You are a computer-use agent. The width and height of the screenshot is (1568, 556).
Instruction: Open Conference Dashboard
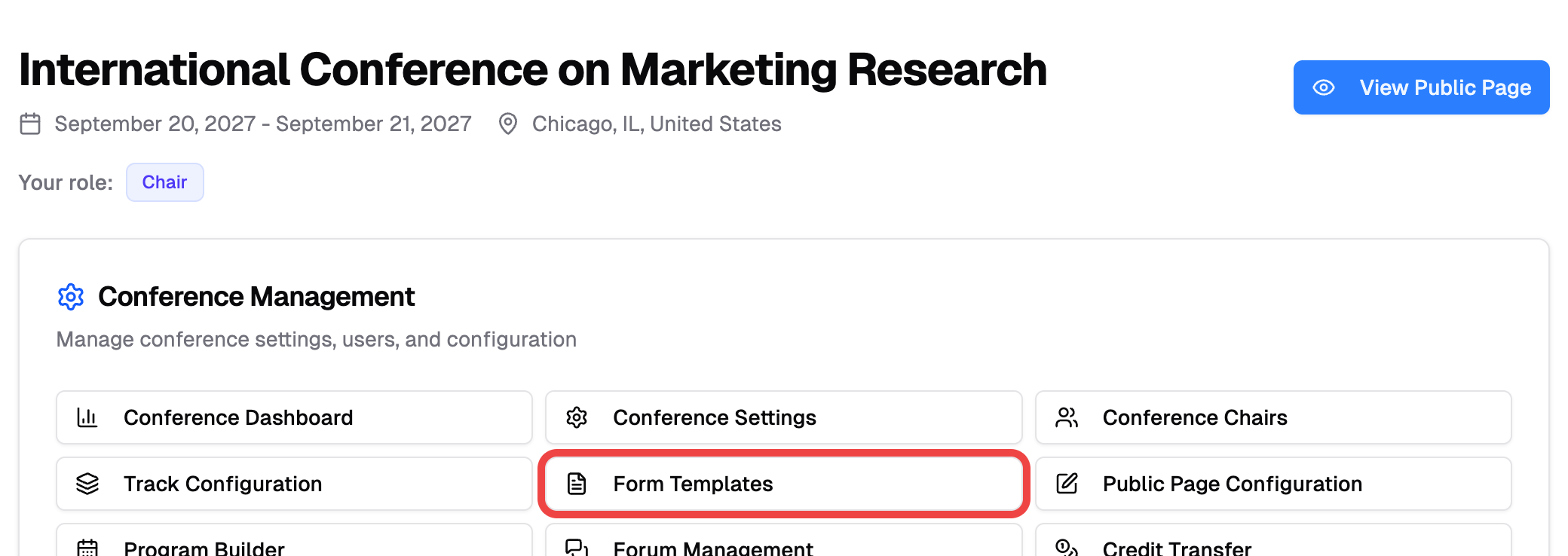294,417
